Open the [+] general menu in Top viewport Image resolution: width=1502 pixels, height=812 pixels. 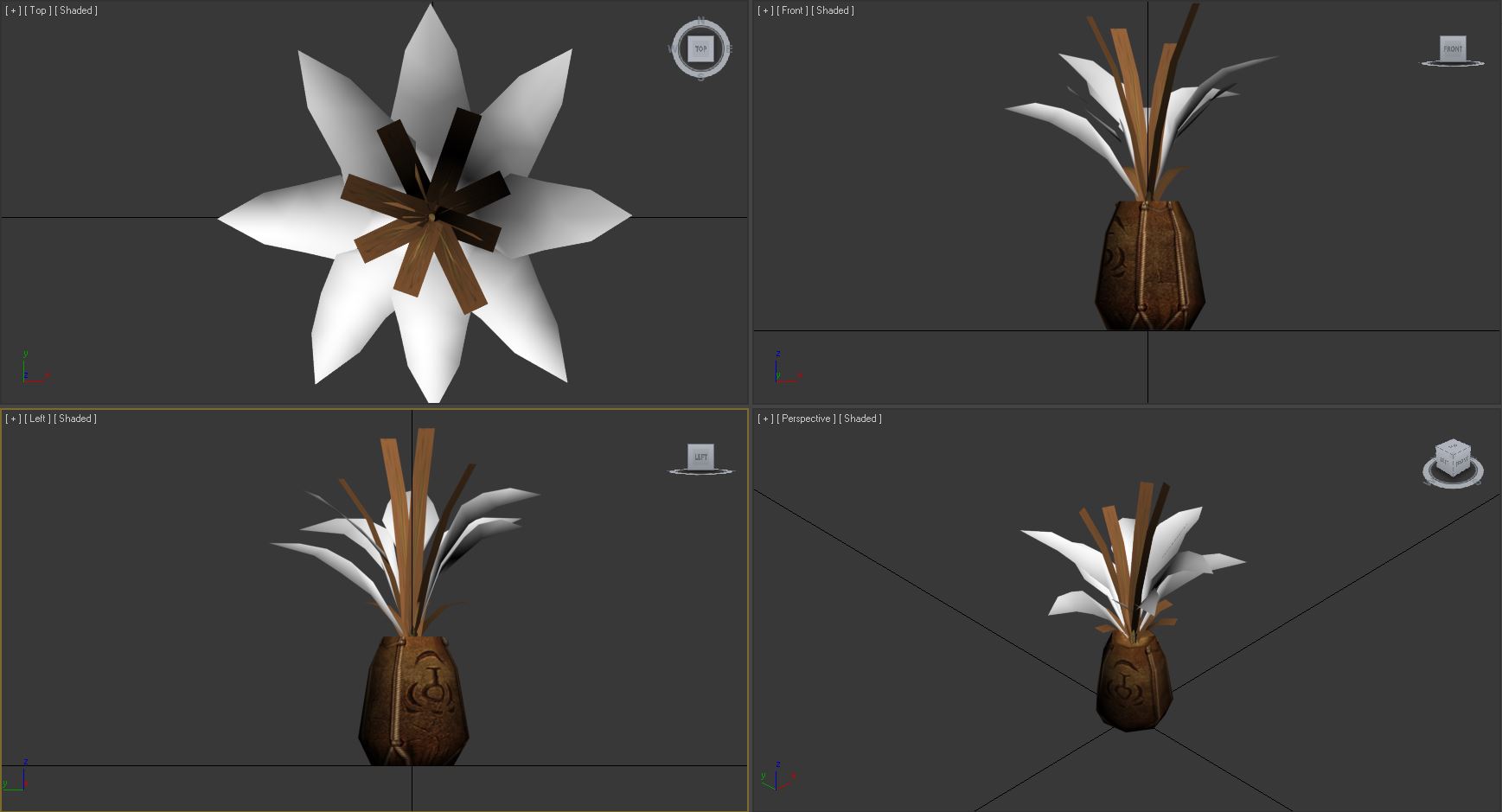[x=13, y=10]
